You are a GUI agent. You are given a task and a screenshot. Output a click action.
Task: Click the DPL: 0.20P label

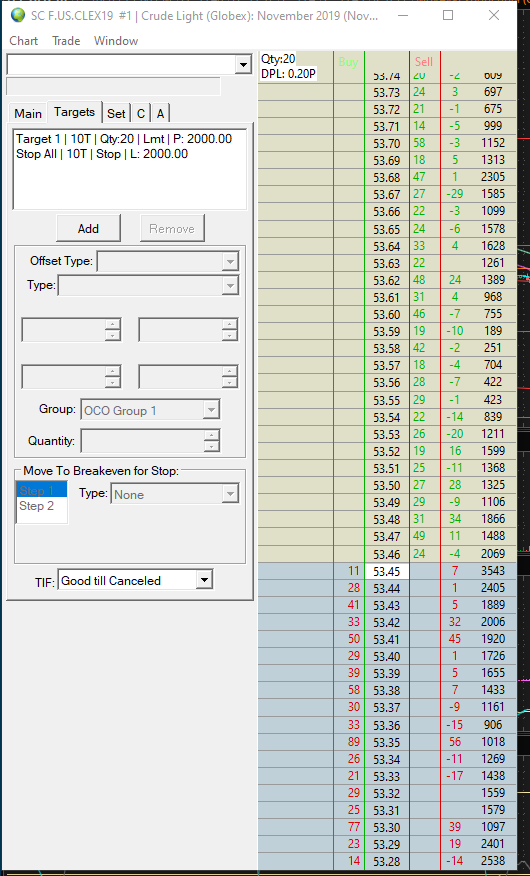(x=289, y=74)
